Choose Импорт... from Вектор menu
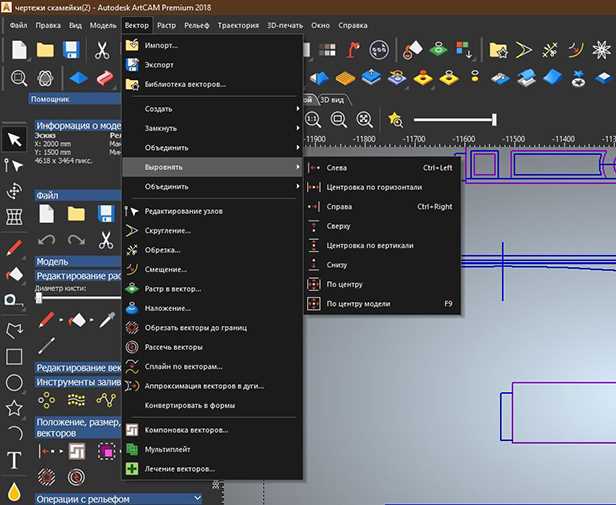This screenshot has width=616, height=505. click(x=212, y=45)
